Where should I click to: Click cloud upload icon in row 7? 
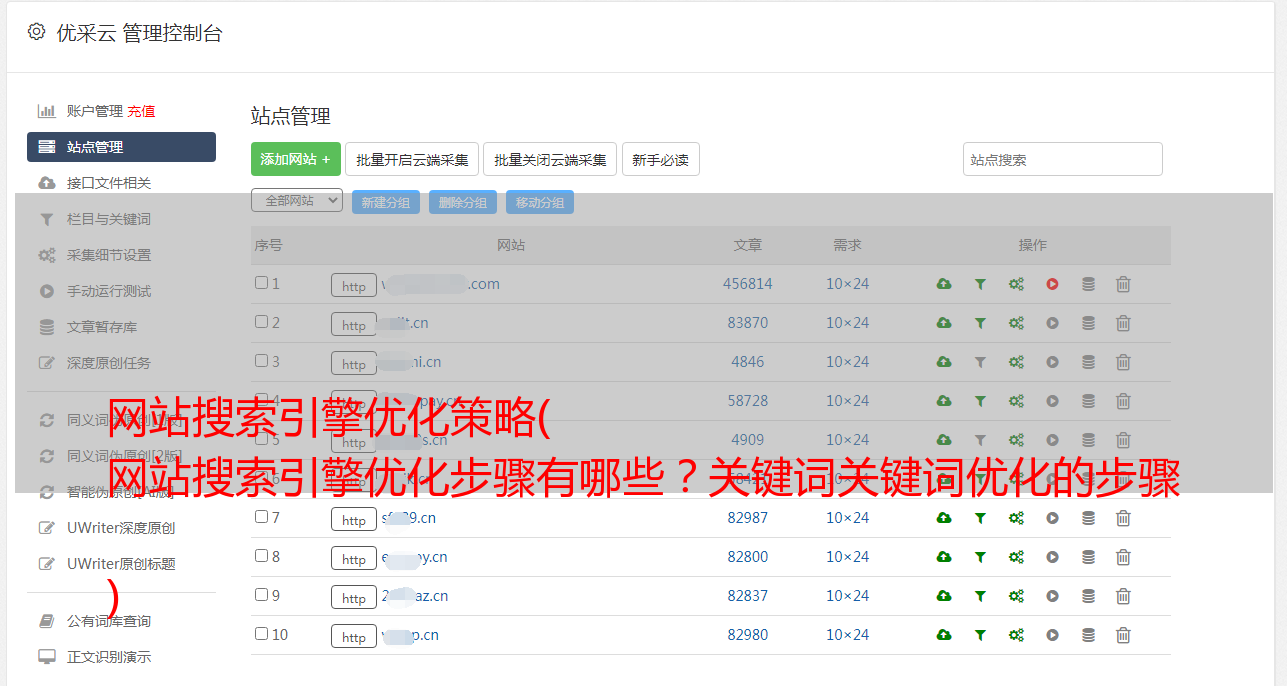coord(943,518)
